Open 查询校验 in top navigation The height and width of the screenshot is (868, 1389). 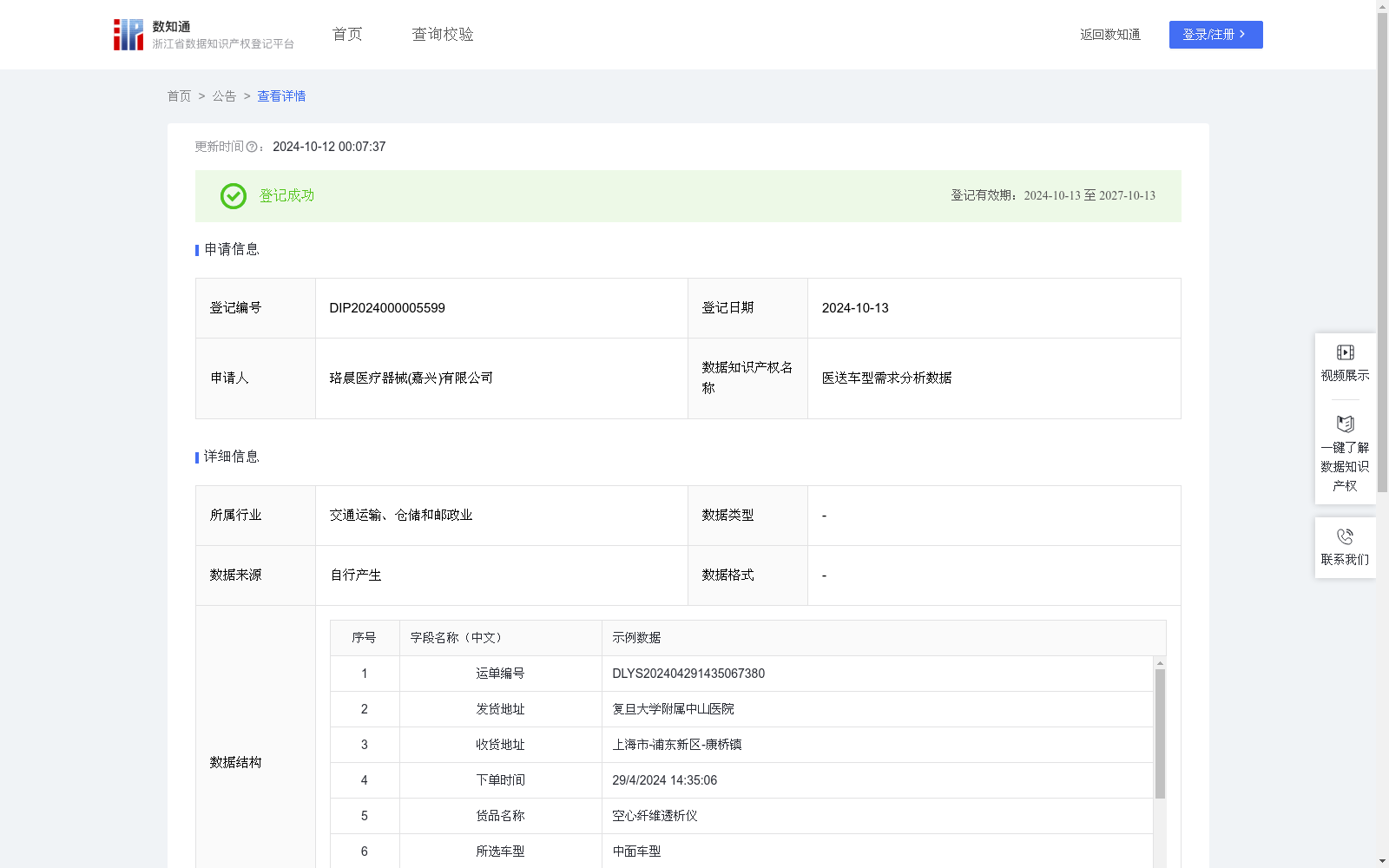[x=443, y=34]
